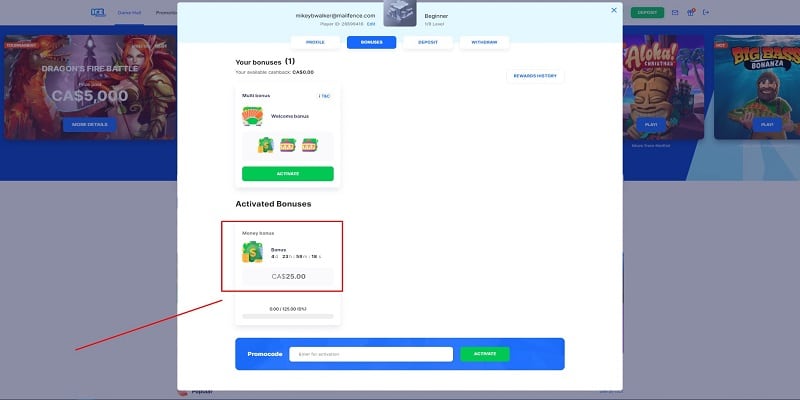Click the Money bonus cash icon
Screen dimensions: 800x400
252,250
